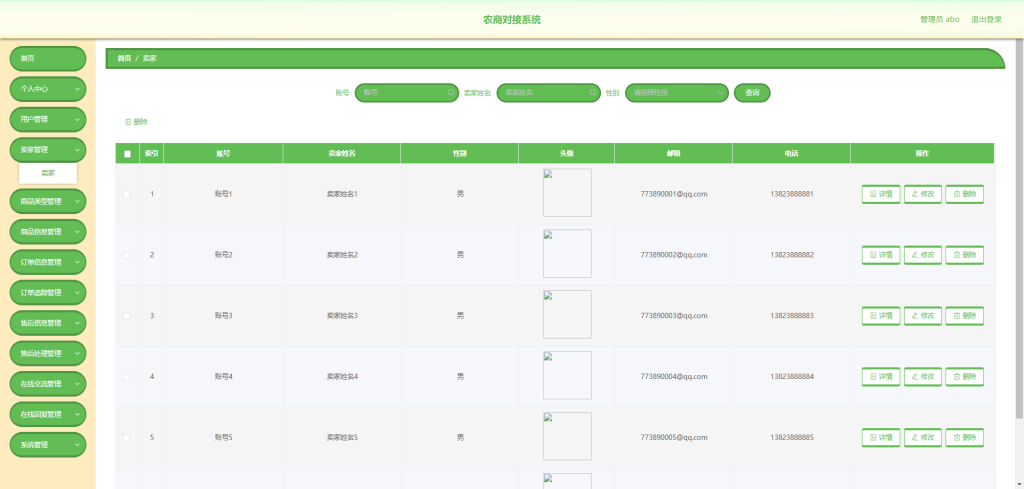Click the 退出登录 link
This screenshot has height=489, width=1024.
pos(986,20)
